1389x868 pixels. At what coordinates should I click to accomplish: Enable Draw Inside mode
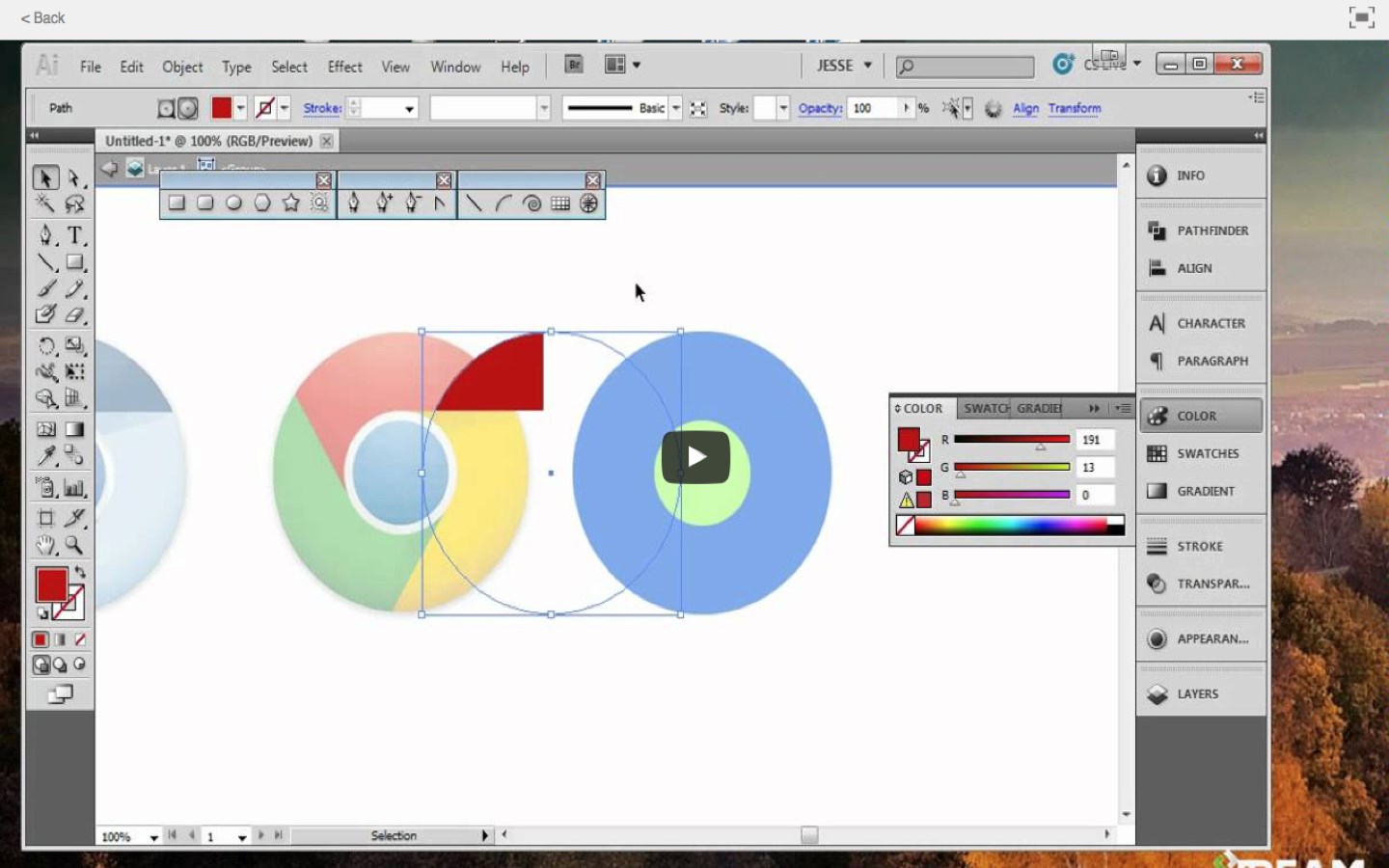79,665
